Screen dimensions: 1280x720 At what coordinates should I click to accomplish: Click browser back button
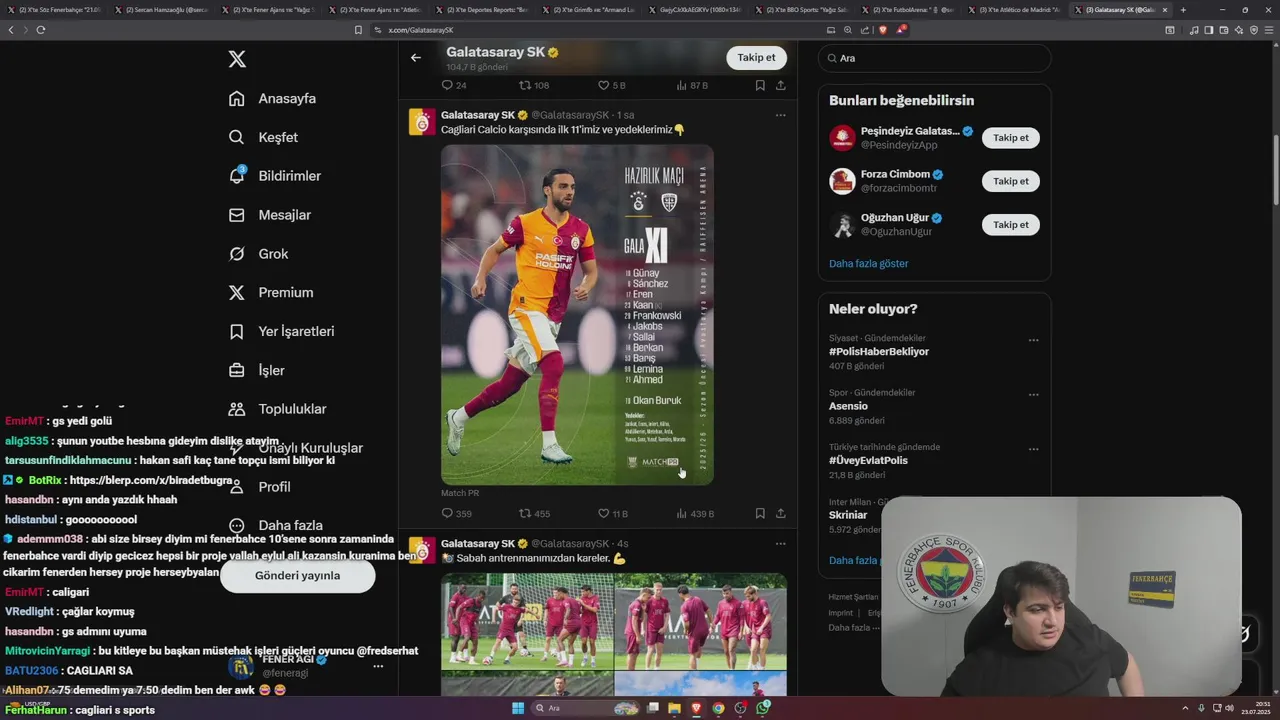(x=11, y=30)
